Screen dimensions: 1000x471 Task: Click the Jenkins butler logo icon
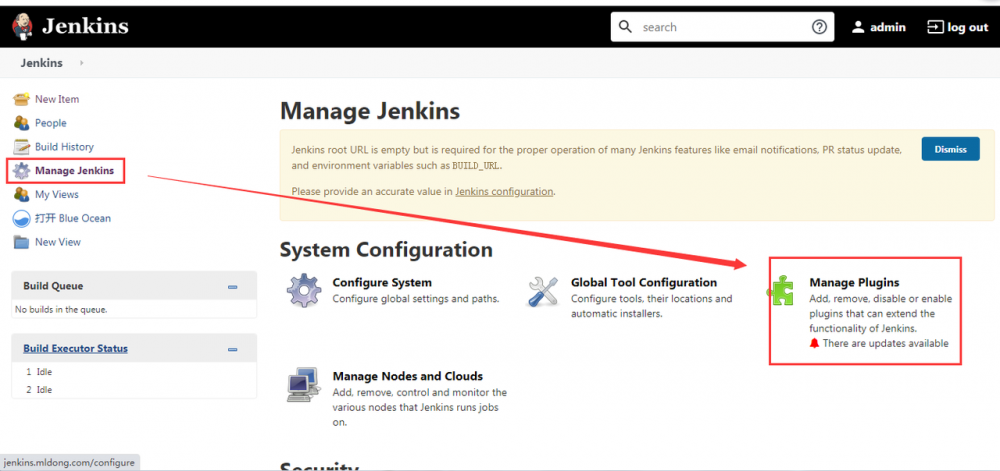tap(23, 27)
